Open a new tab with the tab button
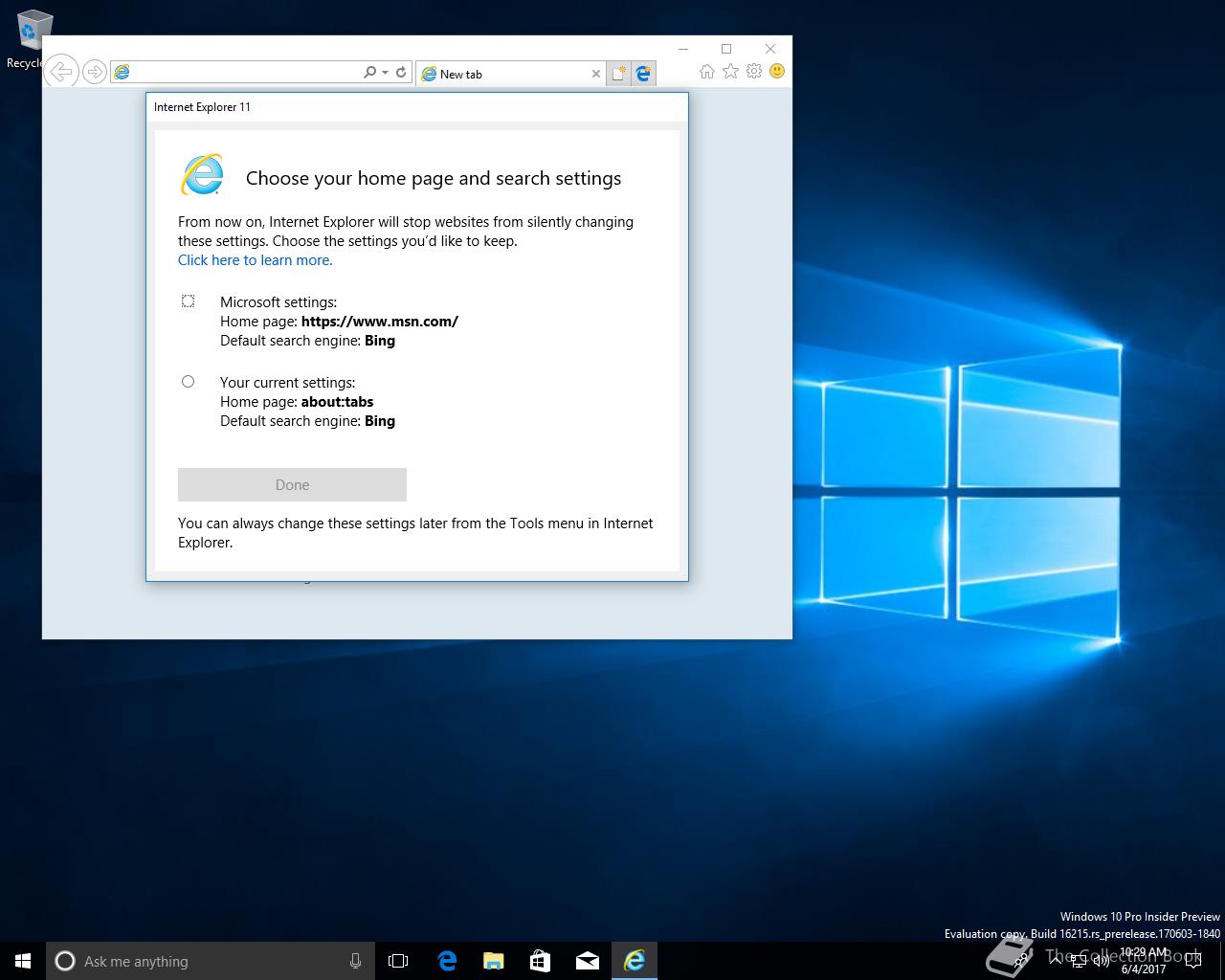Viewport: 1225px width, 980px height. [x=619, y=73]
